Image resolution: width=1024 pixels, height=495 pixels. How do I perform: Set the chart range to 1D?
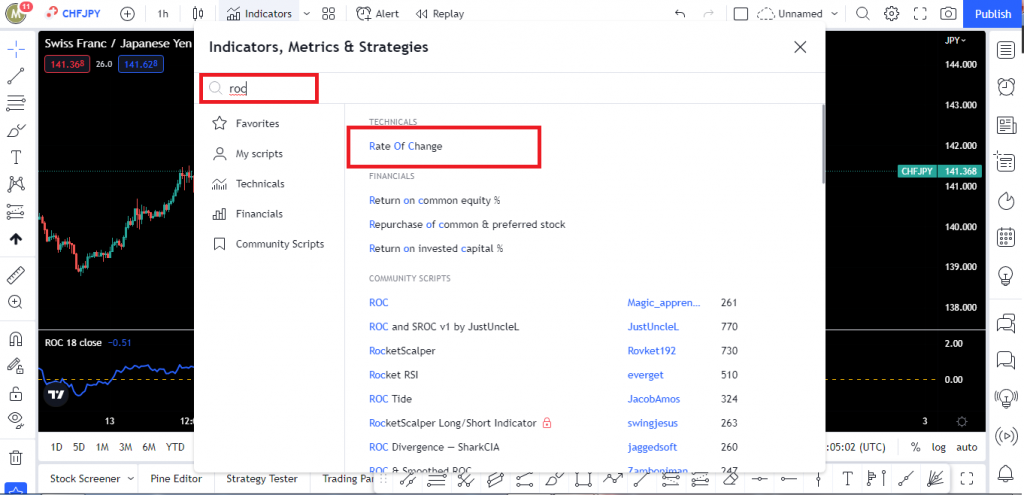pyautogui.click(x=57, y=447)
